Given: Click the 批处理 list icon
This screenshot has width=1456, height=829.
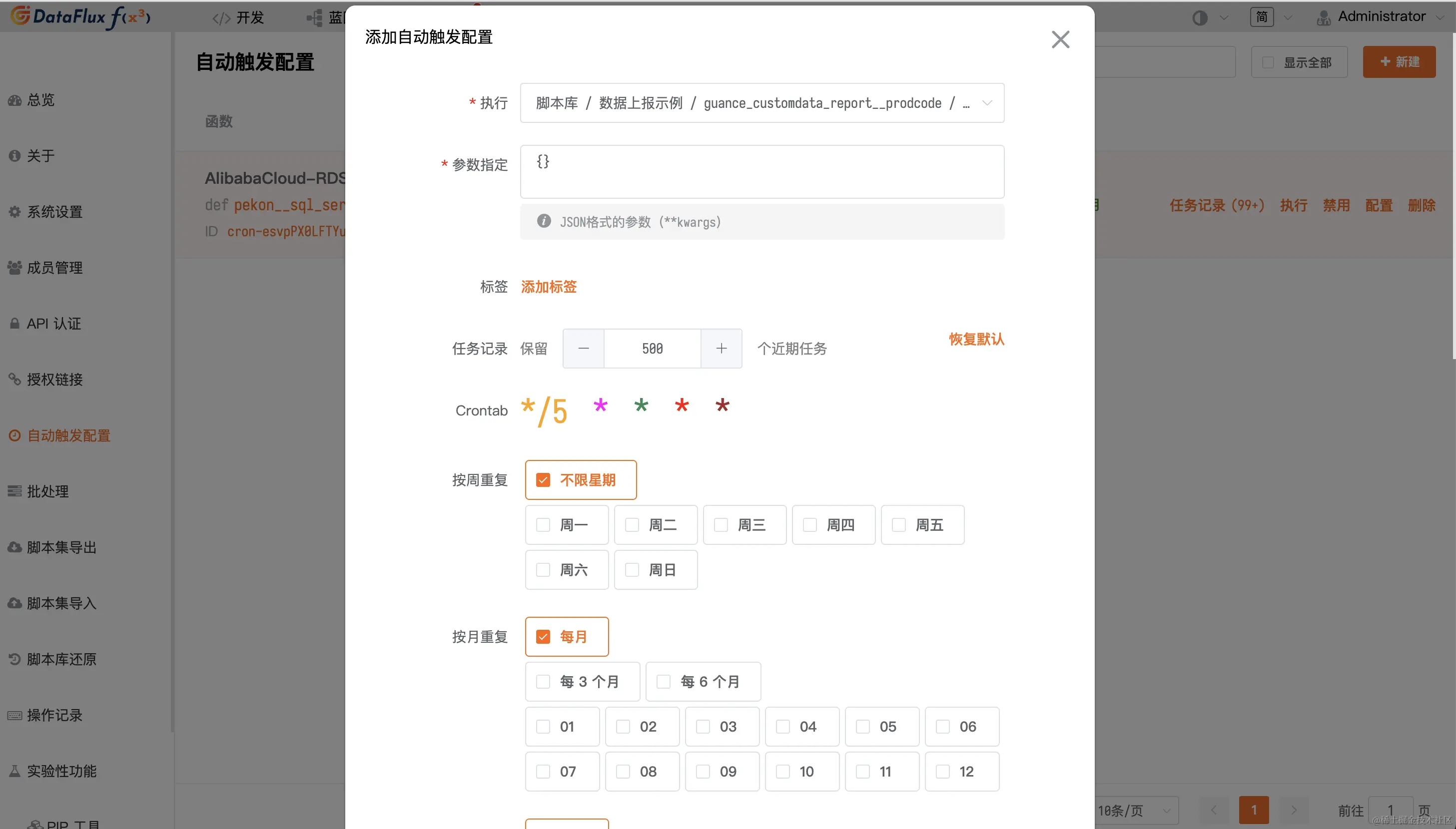Looking at the screenshot, I should pos(14,491).
